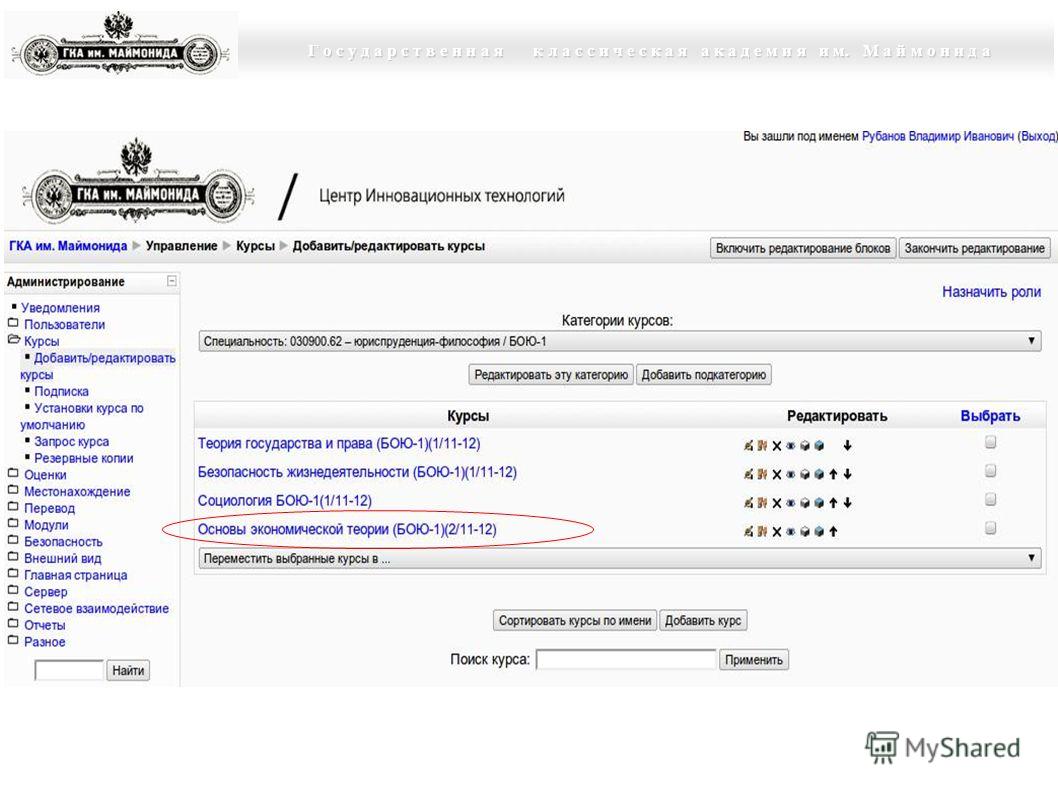Open the Основы экономической теории course link

click(347, 530)
